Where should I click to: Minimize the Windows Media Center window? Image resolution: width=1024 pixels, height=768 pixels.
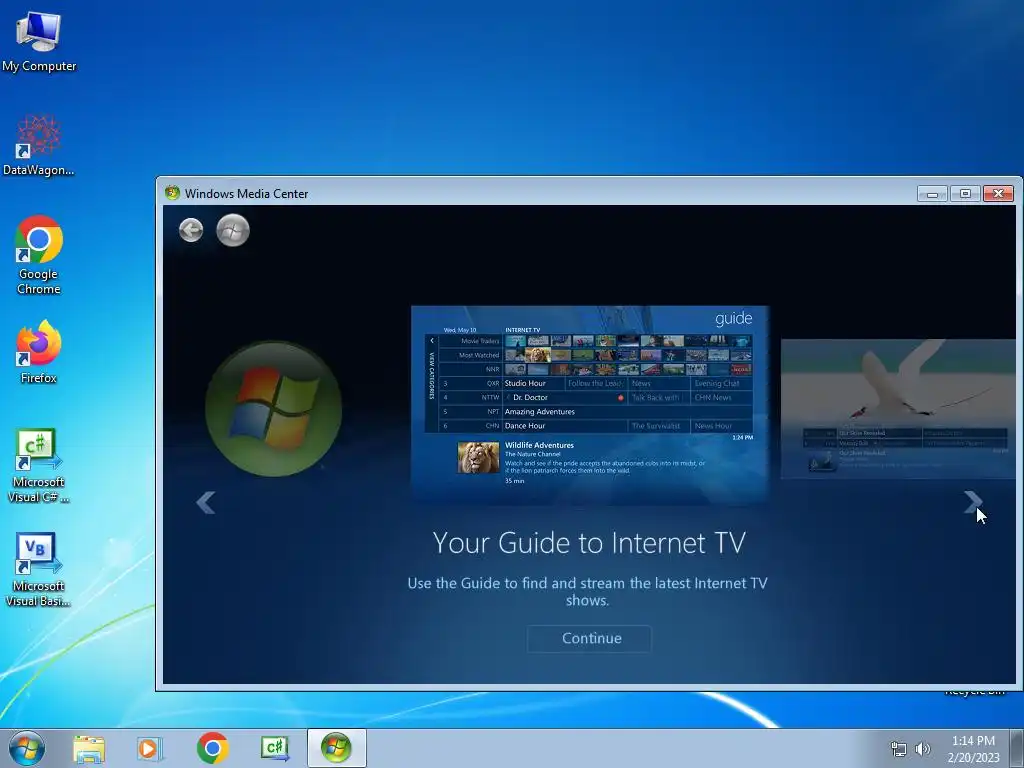point(932,193)
